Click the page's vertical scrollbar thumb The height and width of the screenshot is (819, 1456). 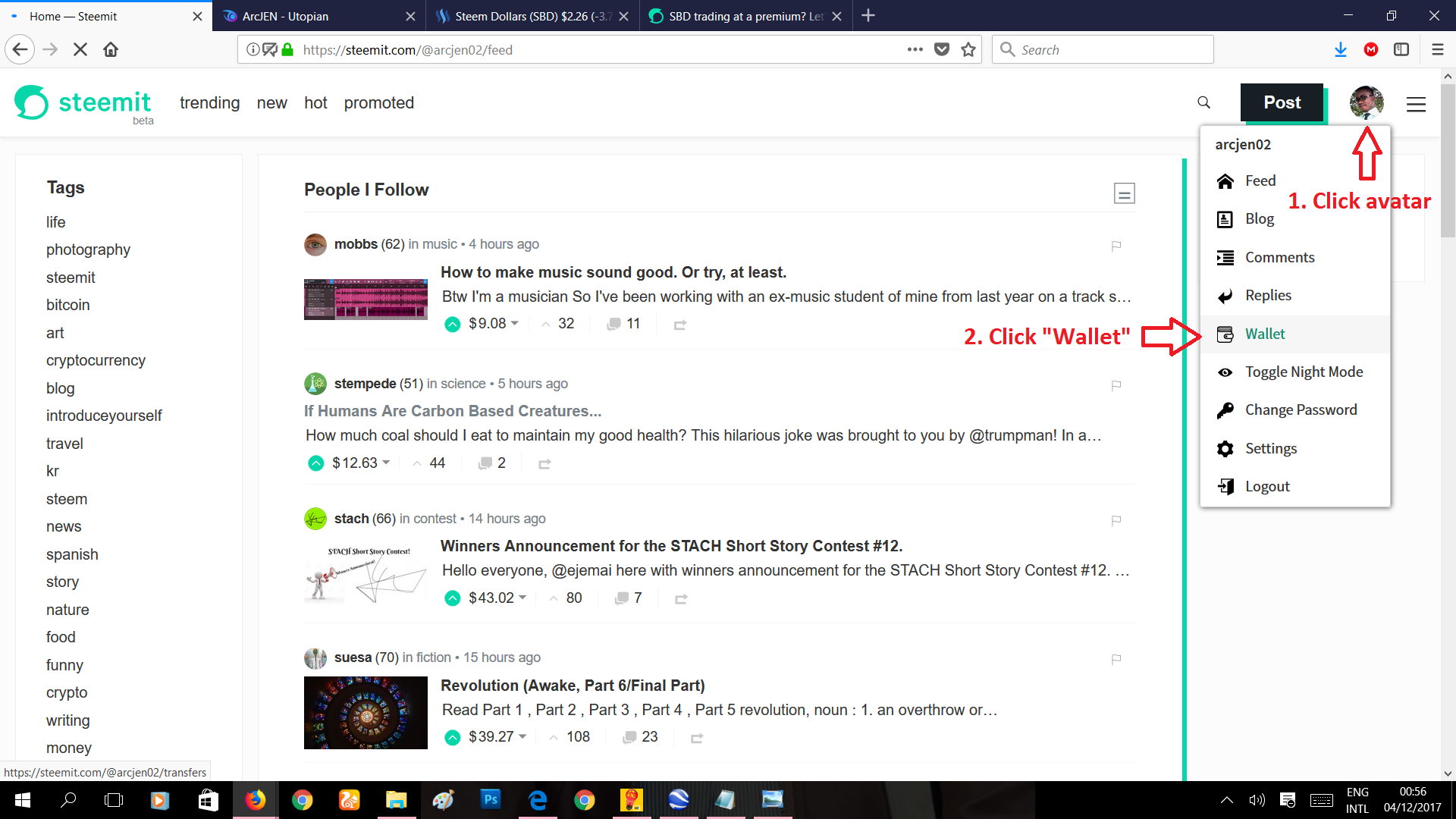coord(1448,159)
